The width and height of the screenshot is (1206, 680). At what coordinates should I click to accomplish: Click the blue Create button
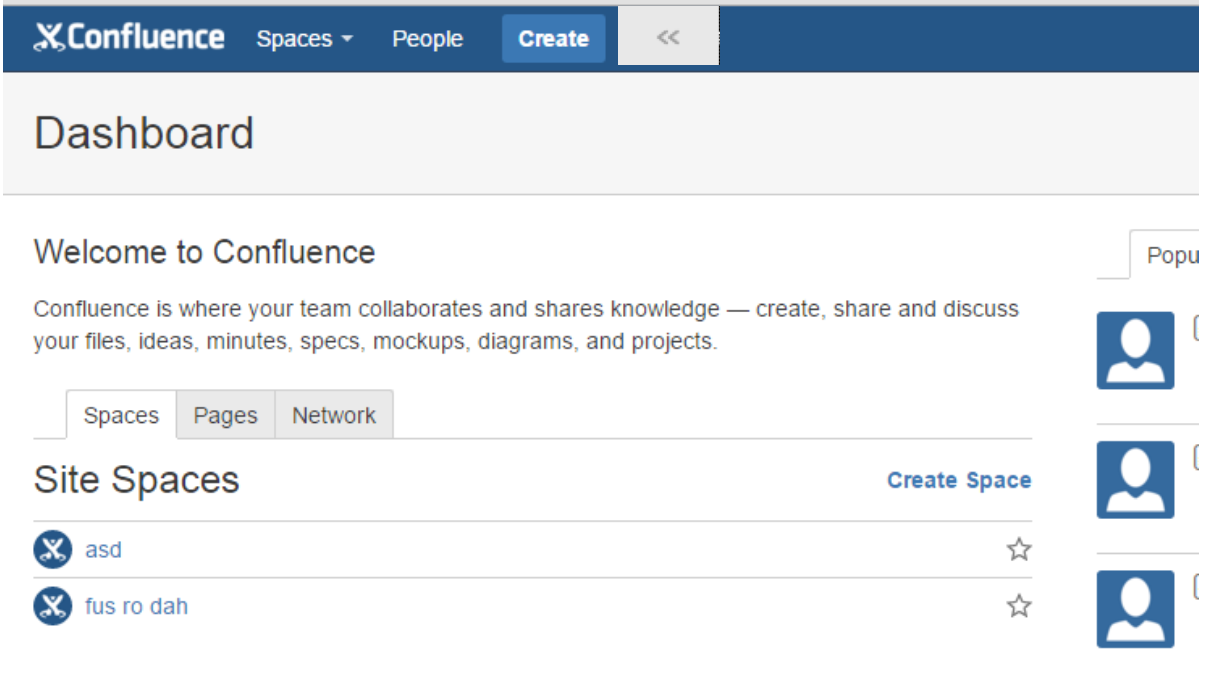click(x=553, y=39)
